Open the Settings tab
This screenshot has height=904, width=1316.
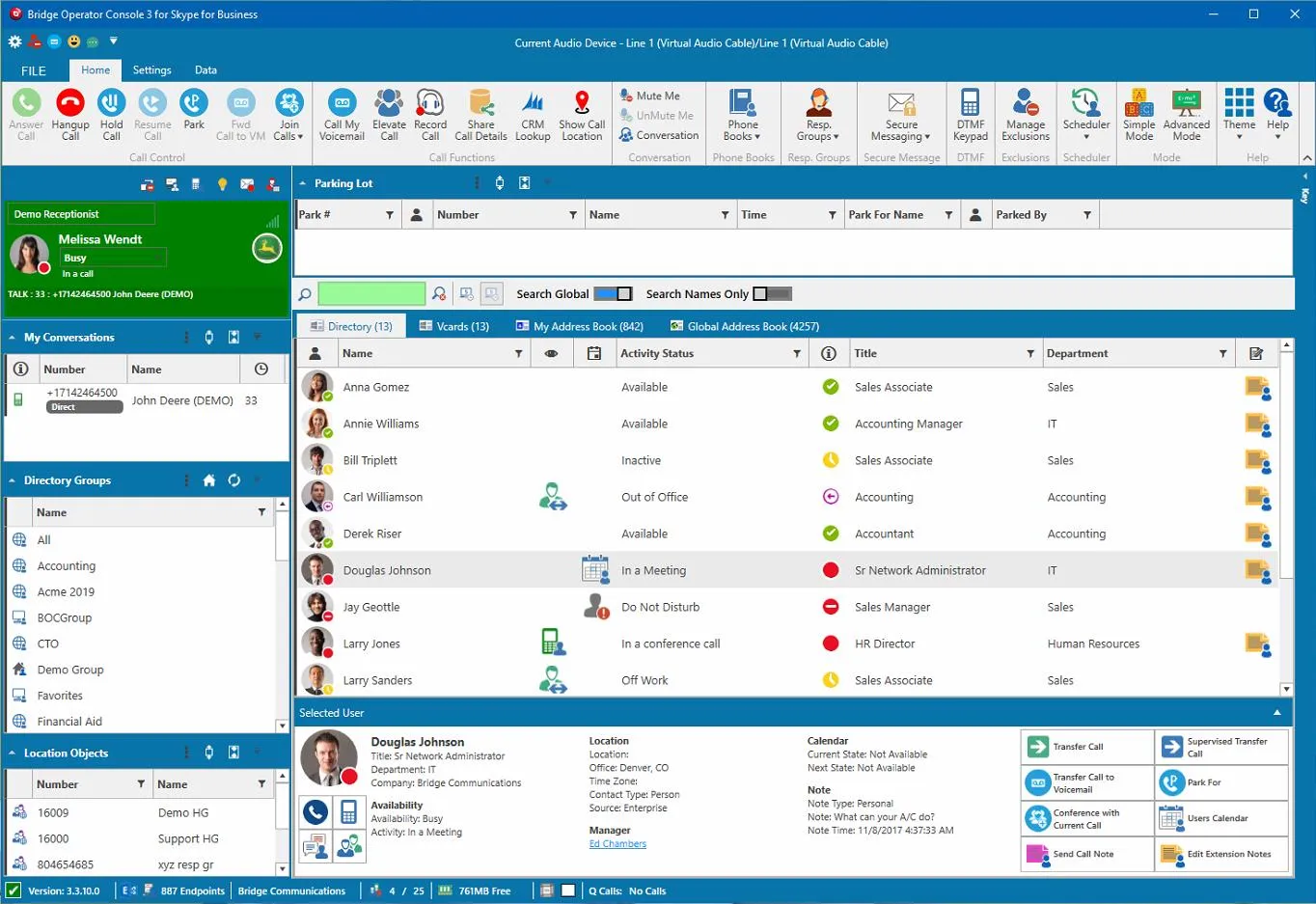151,69
